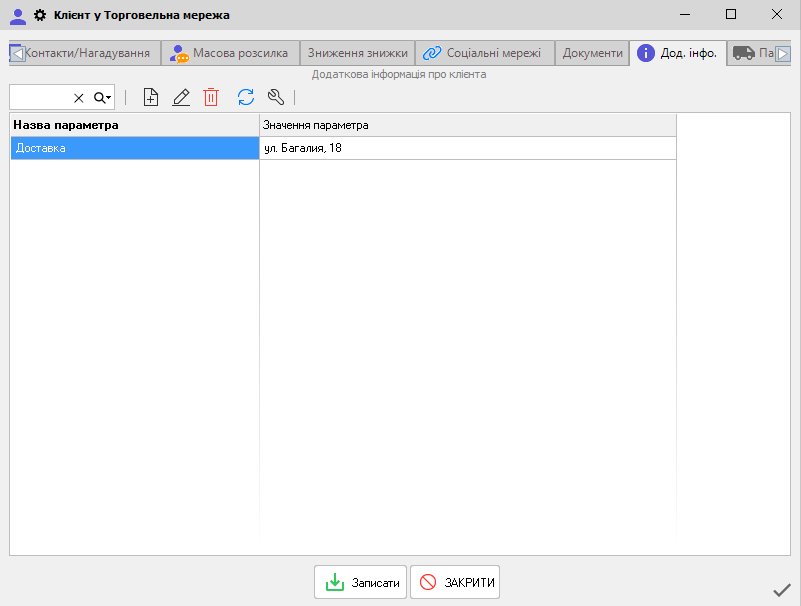Click the edit pencil icon
The height and width of the screenshot is (606, 801).
click(181, 97)
